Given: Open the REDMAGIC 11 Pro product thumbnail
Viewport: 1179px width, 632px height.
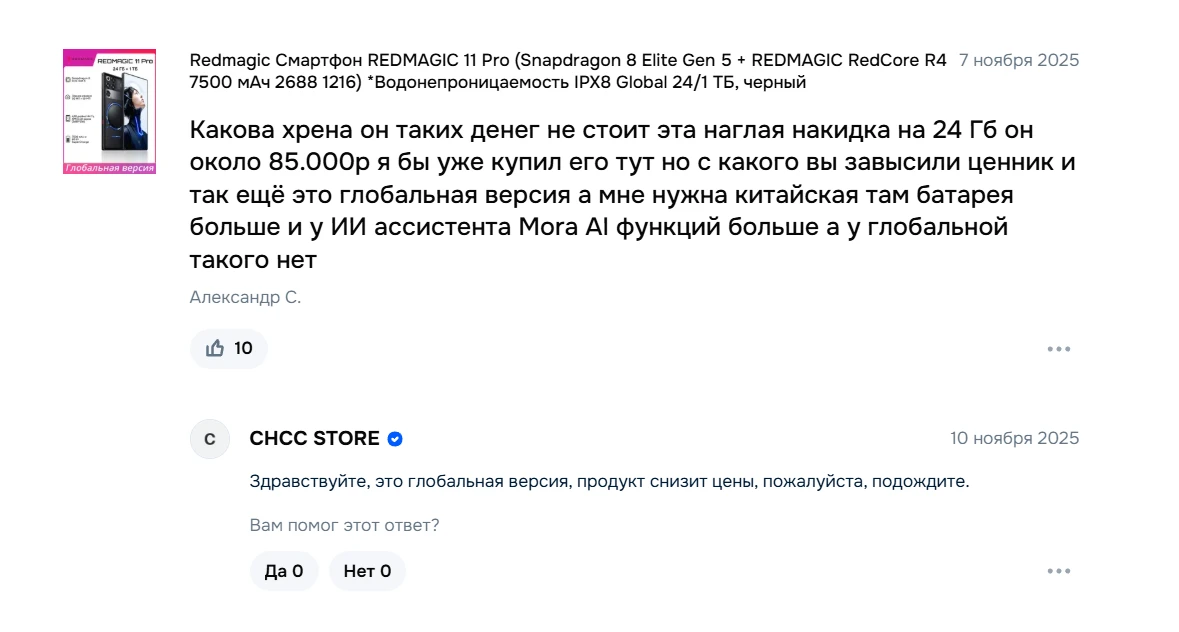Looking at the screenshot, I should [x=109, y=105].
